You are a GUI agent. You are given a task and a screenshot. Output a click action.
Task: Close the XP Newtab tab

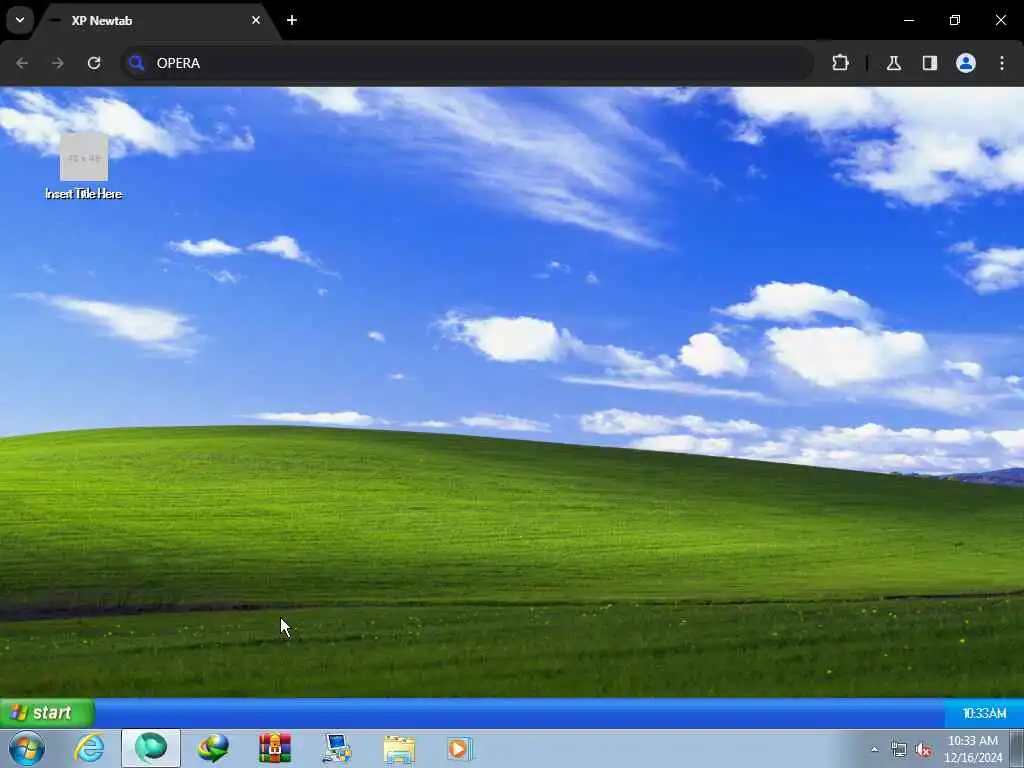(256, 20)
